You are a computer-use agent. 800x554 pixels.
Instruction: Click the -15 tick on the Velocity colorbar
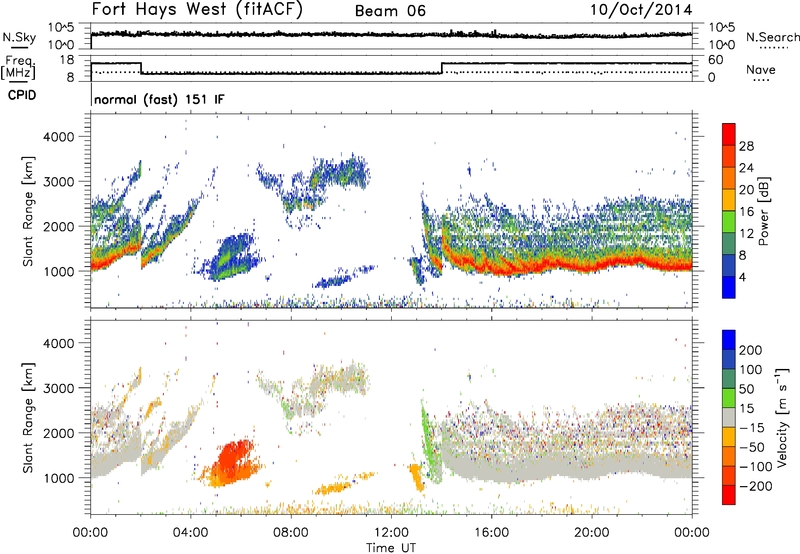click(x=752, y=427)
